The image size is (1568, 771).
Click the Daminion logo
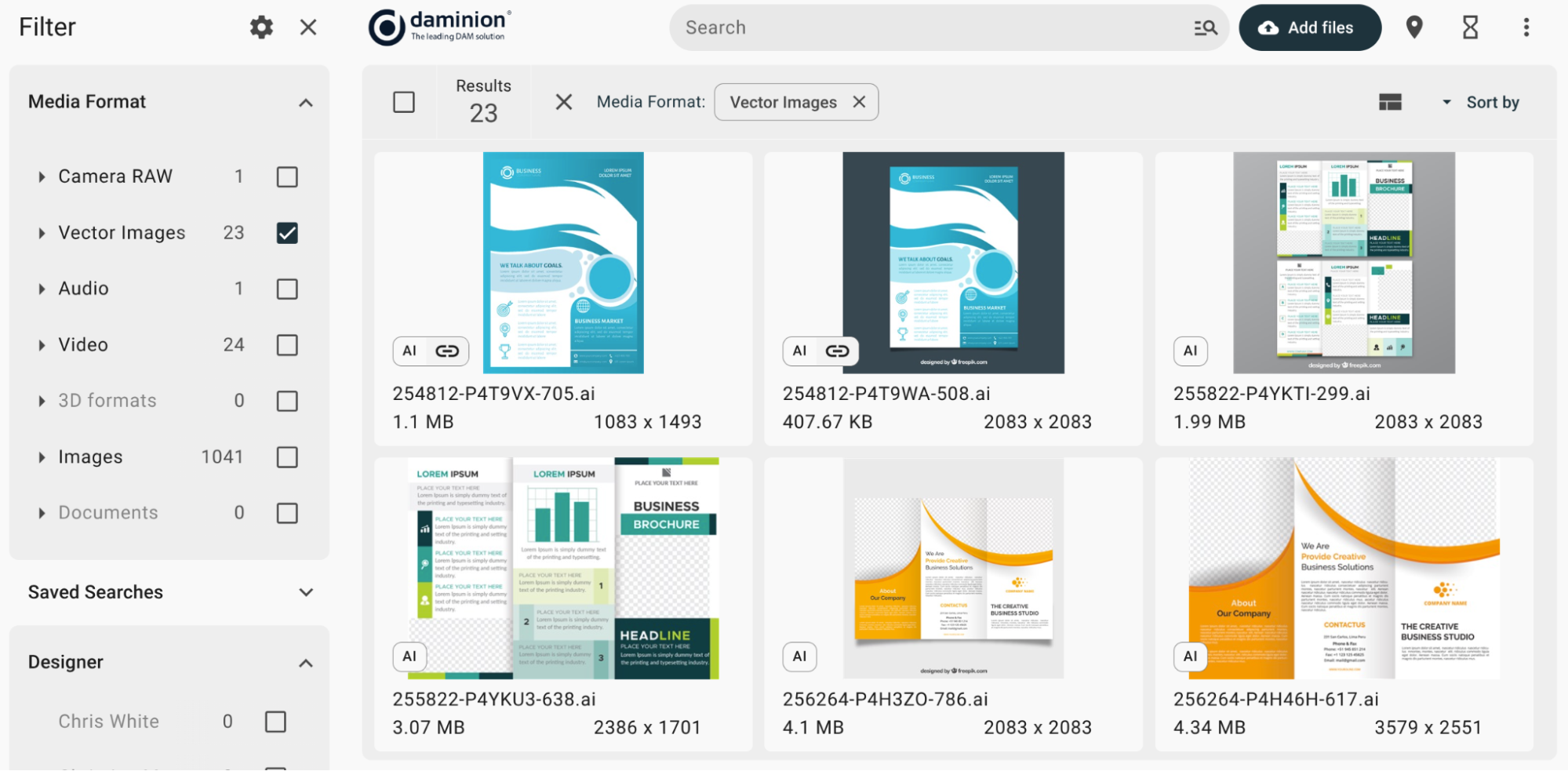point(440,27)
